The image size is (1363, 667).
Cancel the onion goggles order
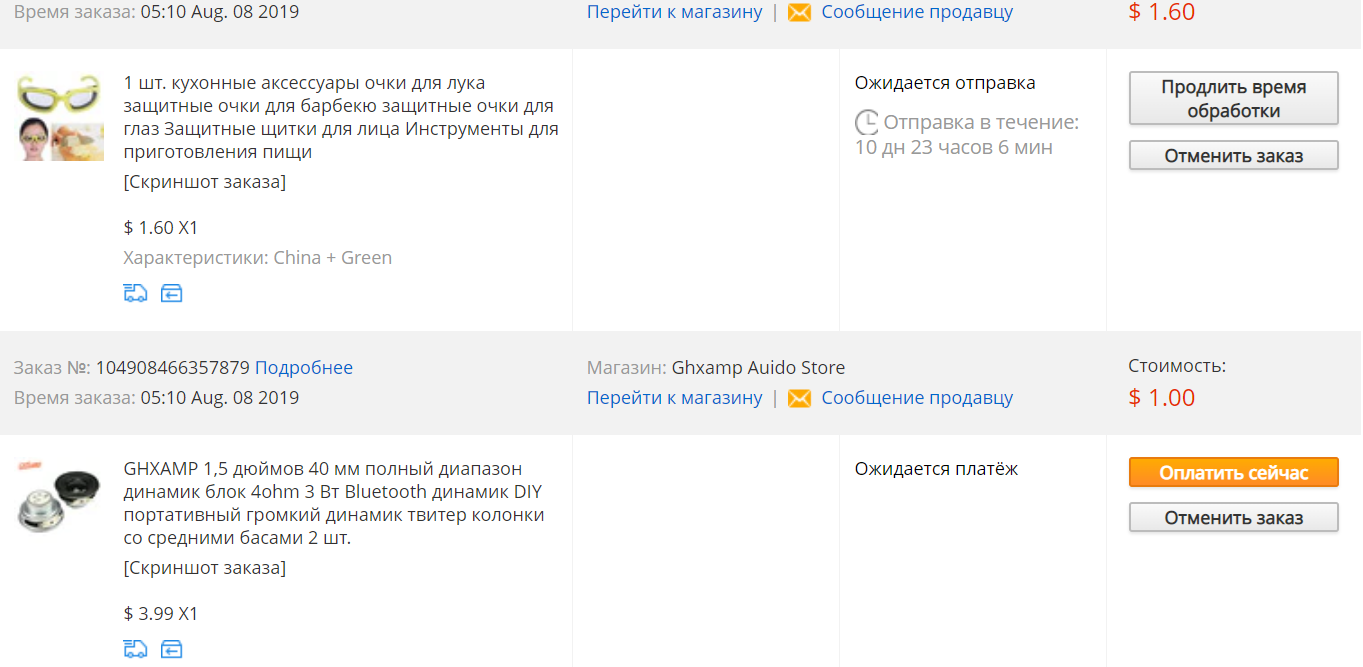[x=1233, y=156]
